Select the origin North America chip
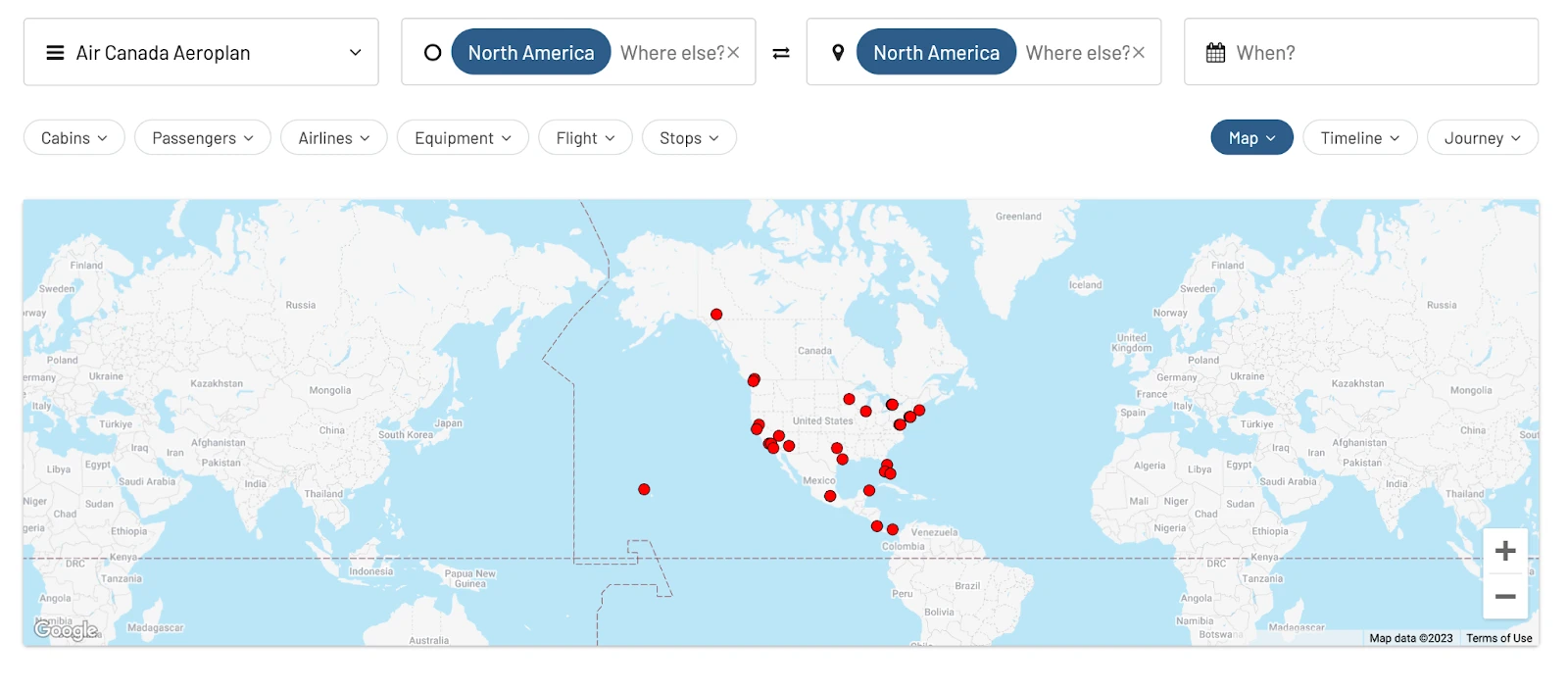The image size is (1568, 690). coord(530,53)
